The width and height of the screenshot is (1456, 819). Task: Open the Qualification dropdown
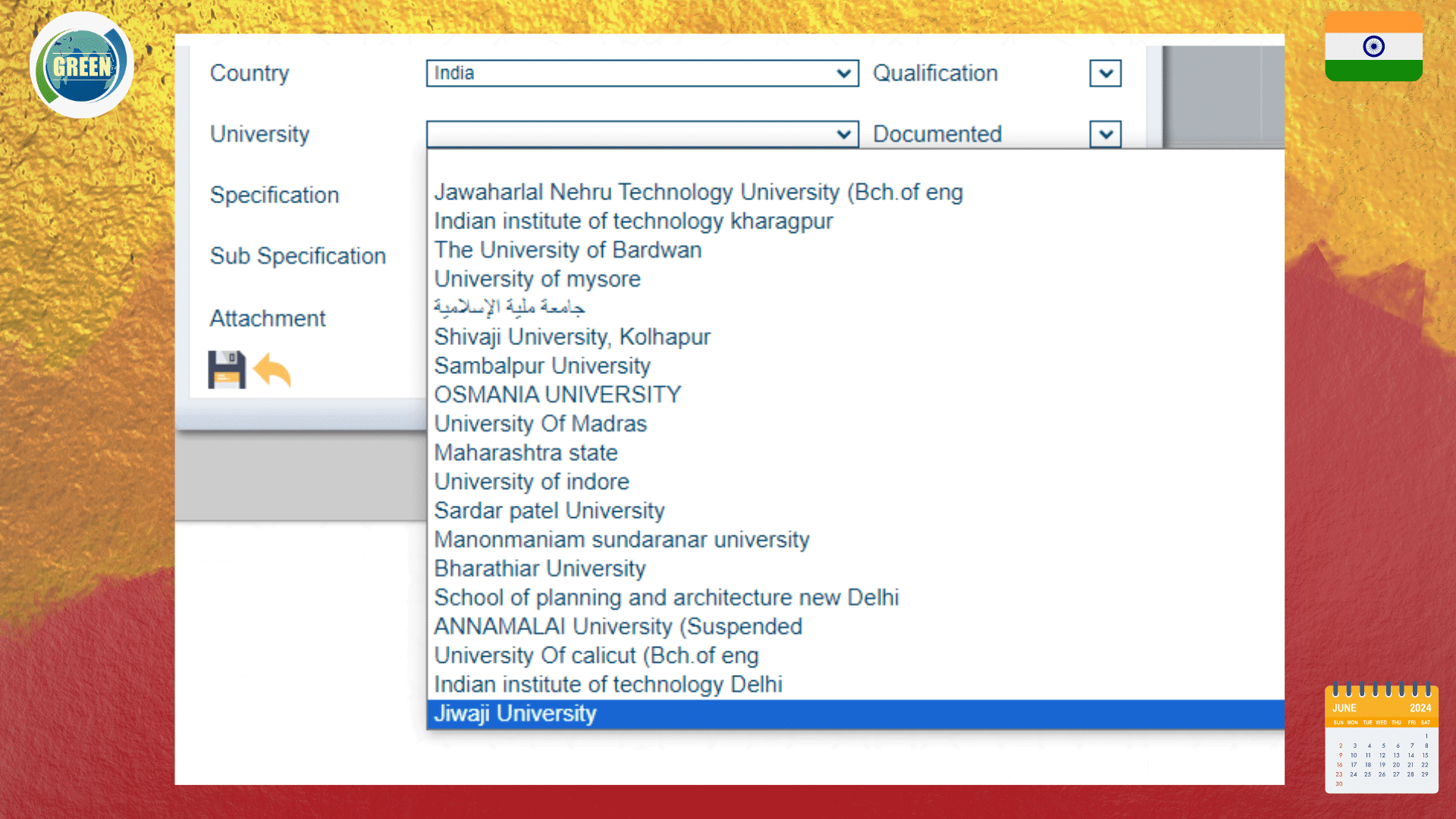pyautogui.click(x=1106, y=73)
